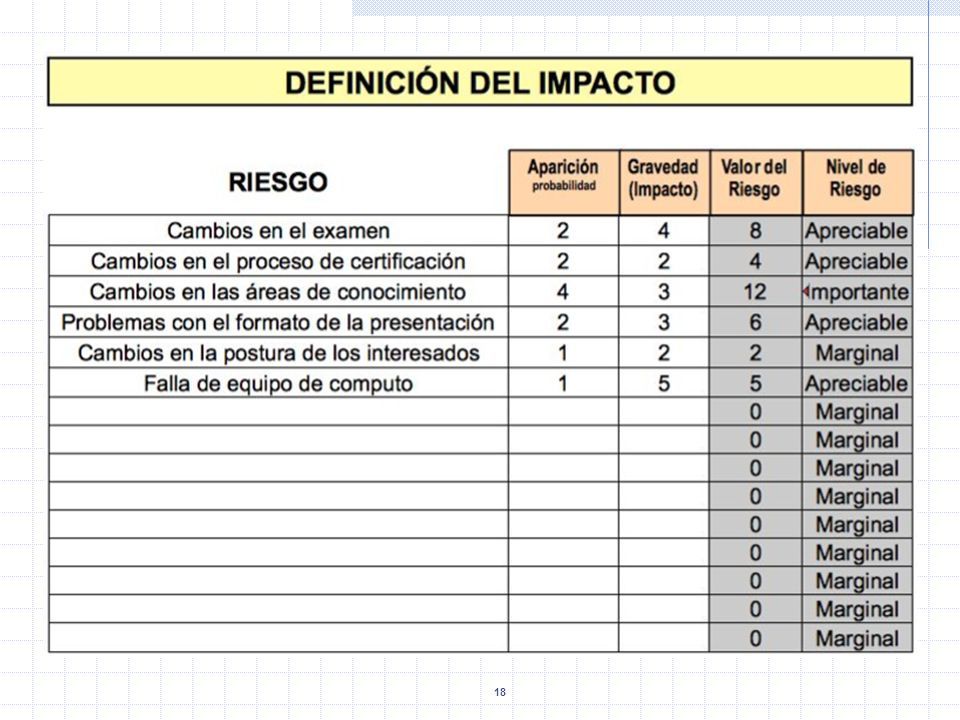The height and width of the screenshot is (720, 960).
Task: Select "Cambios en el proceso de certificación" cell
Action: [279, 261]
